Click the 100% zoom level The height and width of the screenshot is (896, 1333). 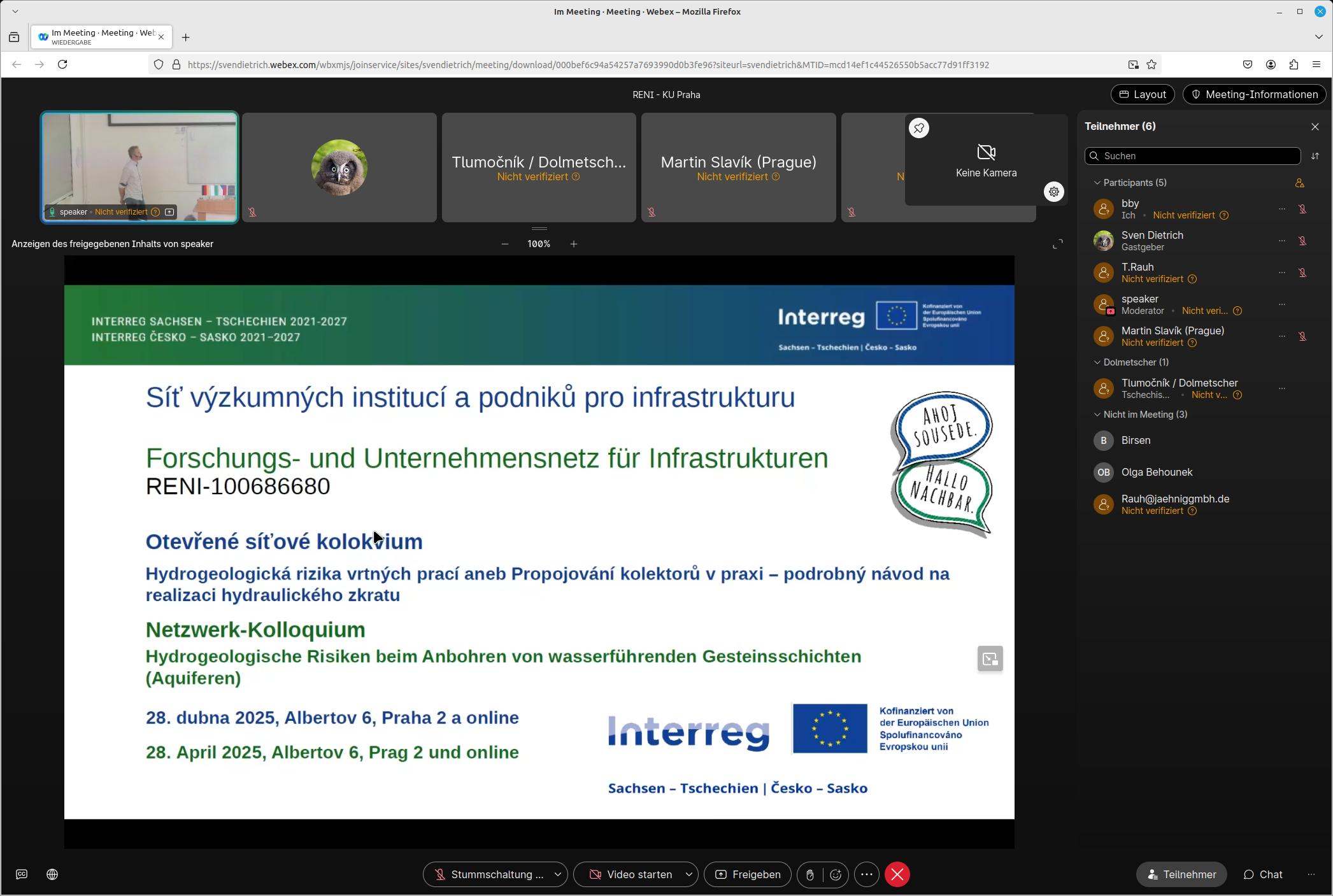tap(539, 244)
